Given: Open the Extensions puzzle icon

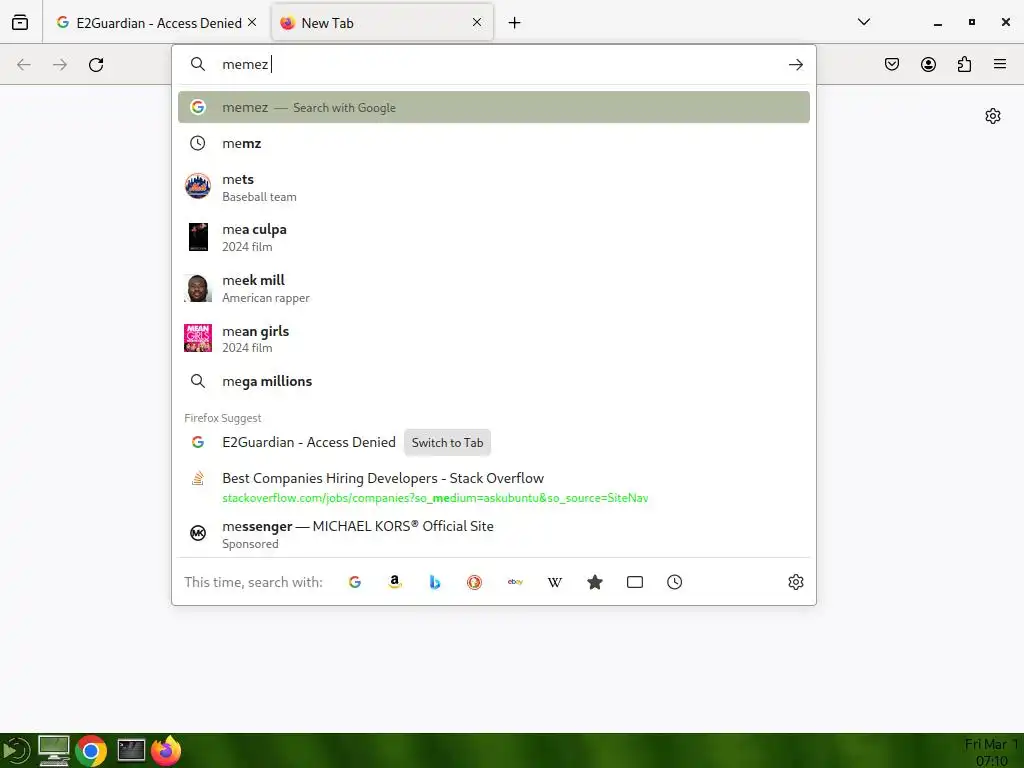Looking at the screenshot, I should (964, 64).
